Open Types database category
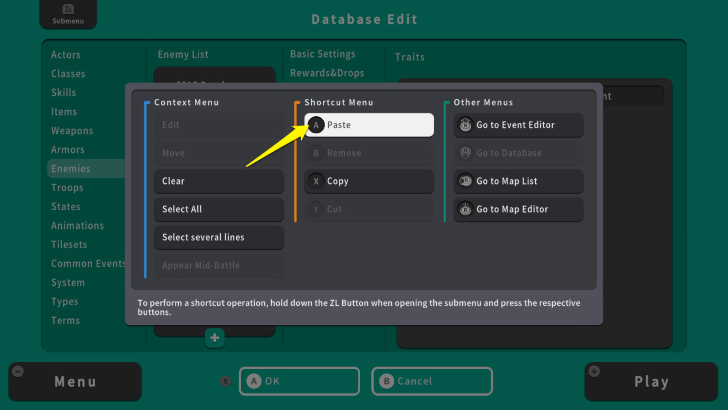The height and width of the screenshot is (410, 728). [65, 302]
